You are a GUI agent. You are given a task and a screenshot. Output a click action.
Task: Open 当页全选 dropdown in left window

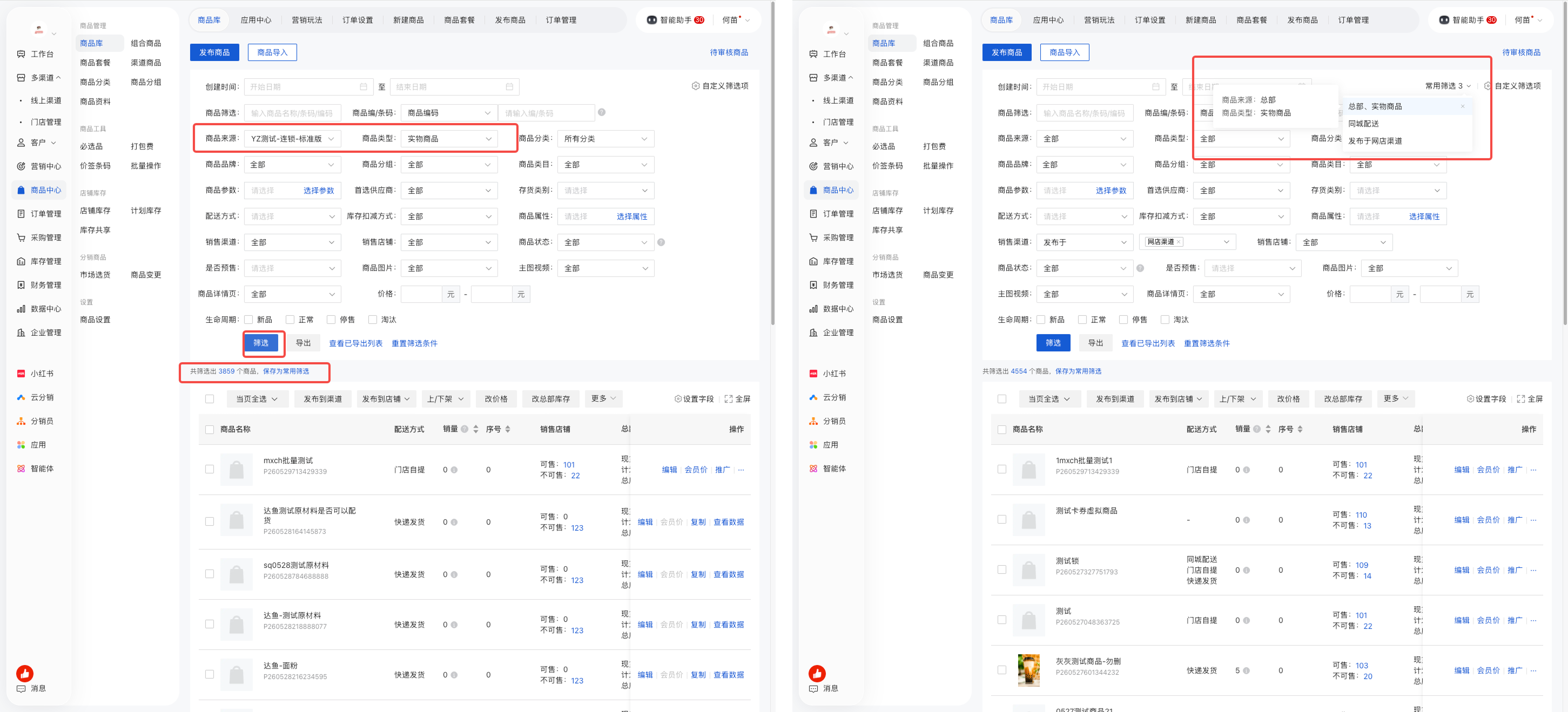pos(257,399)
